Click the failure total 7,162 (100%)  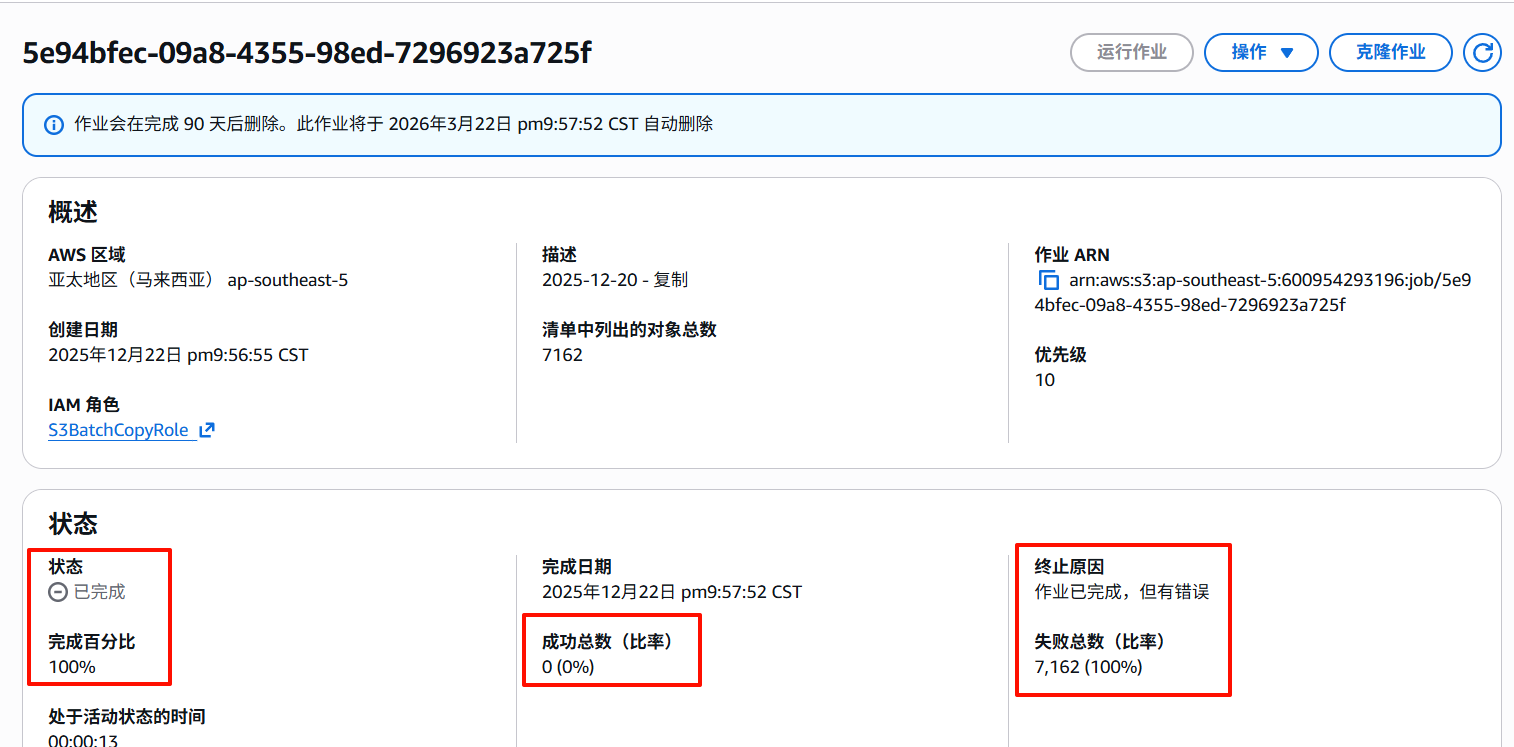click(1088, 667)
